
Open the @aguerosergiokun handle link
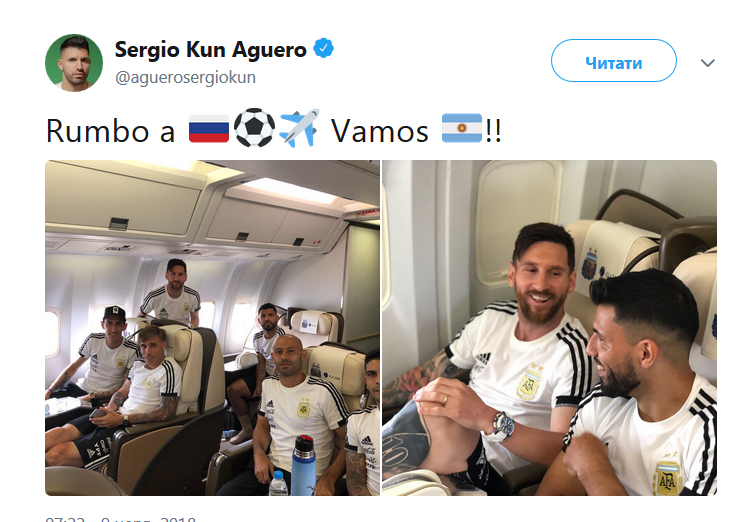click(185, 78)
